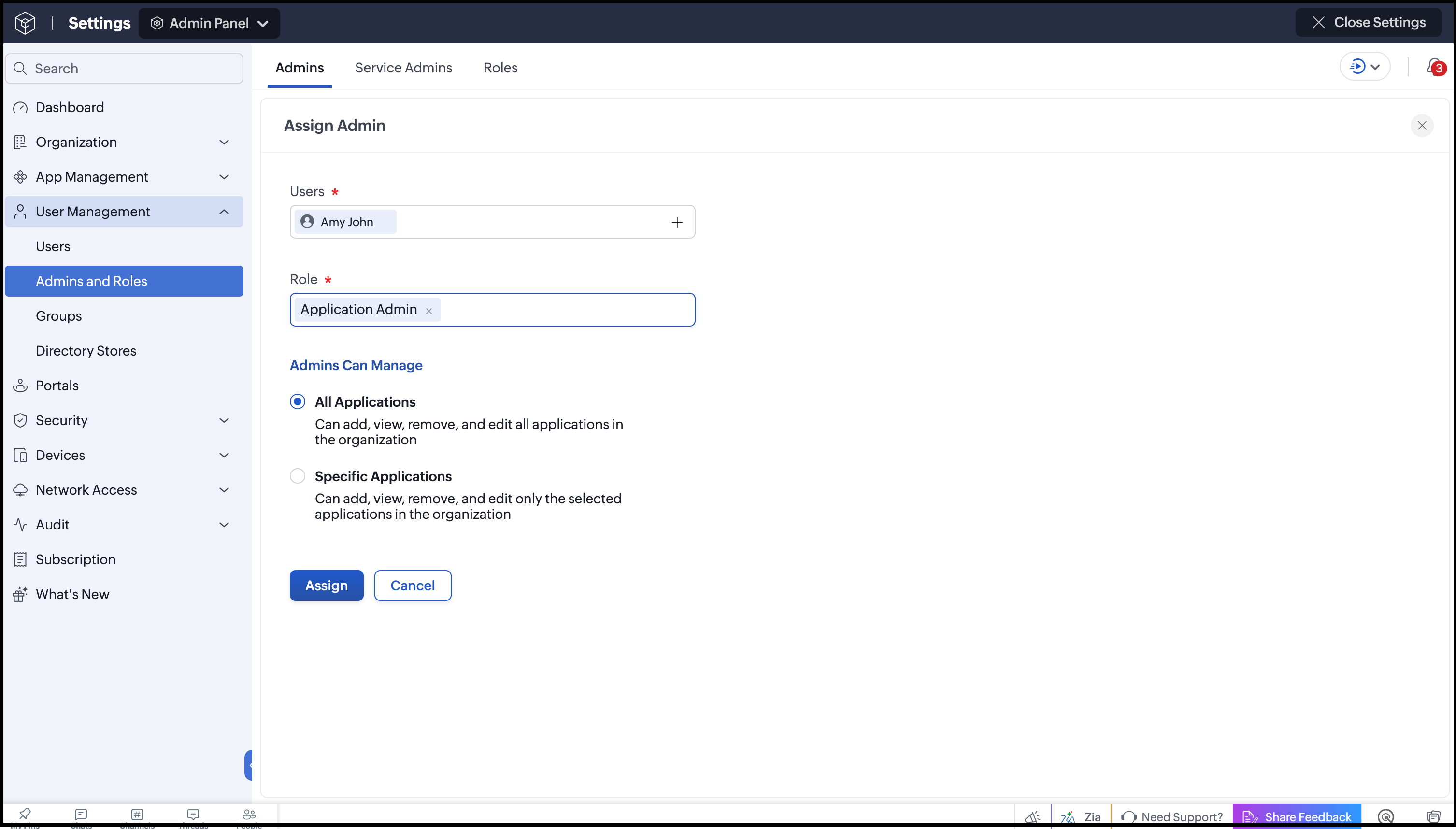The image size is (1456, 829).
Task: Click the Share Feedback button
Action: pos(1297,817)
